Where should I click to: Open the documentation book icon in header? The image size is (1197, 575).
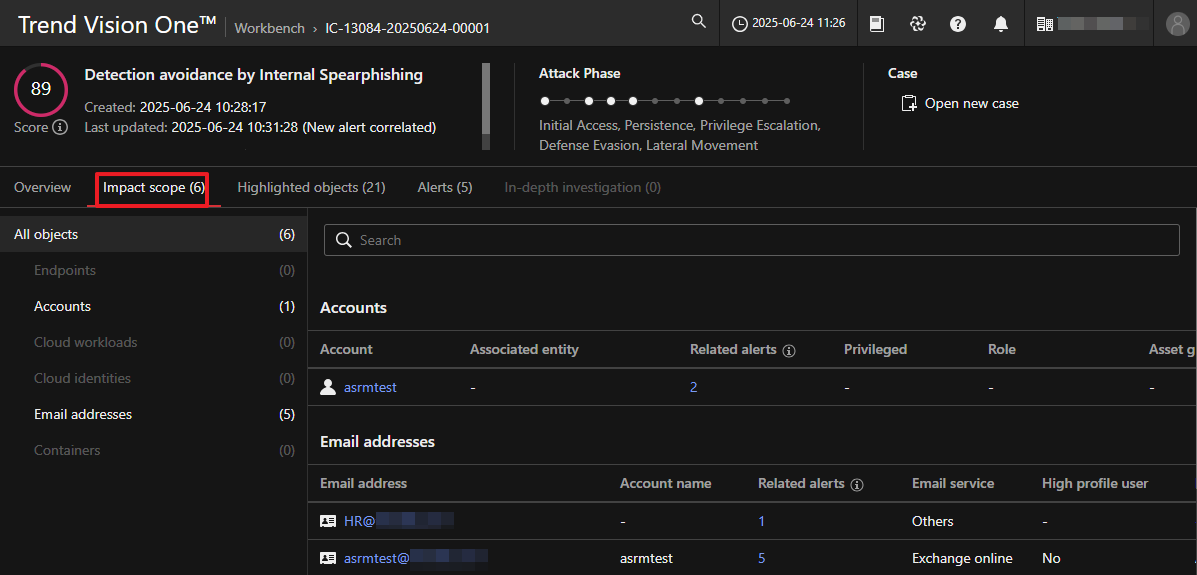[877, 24]
